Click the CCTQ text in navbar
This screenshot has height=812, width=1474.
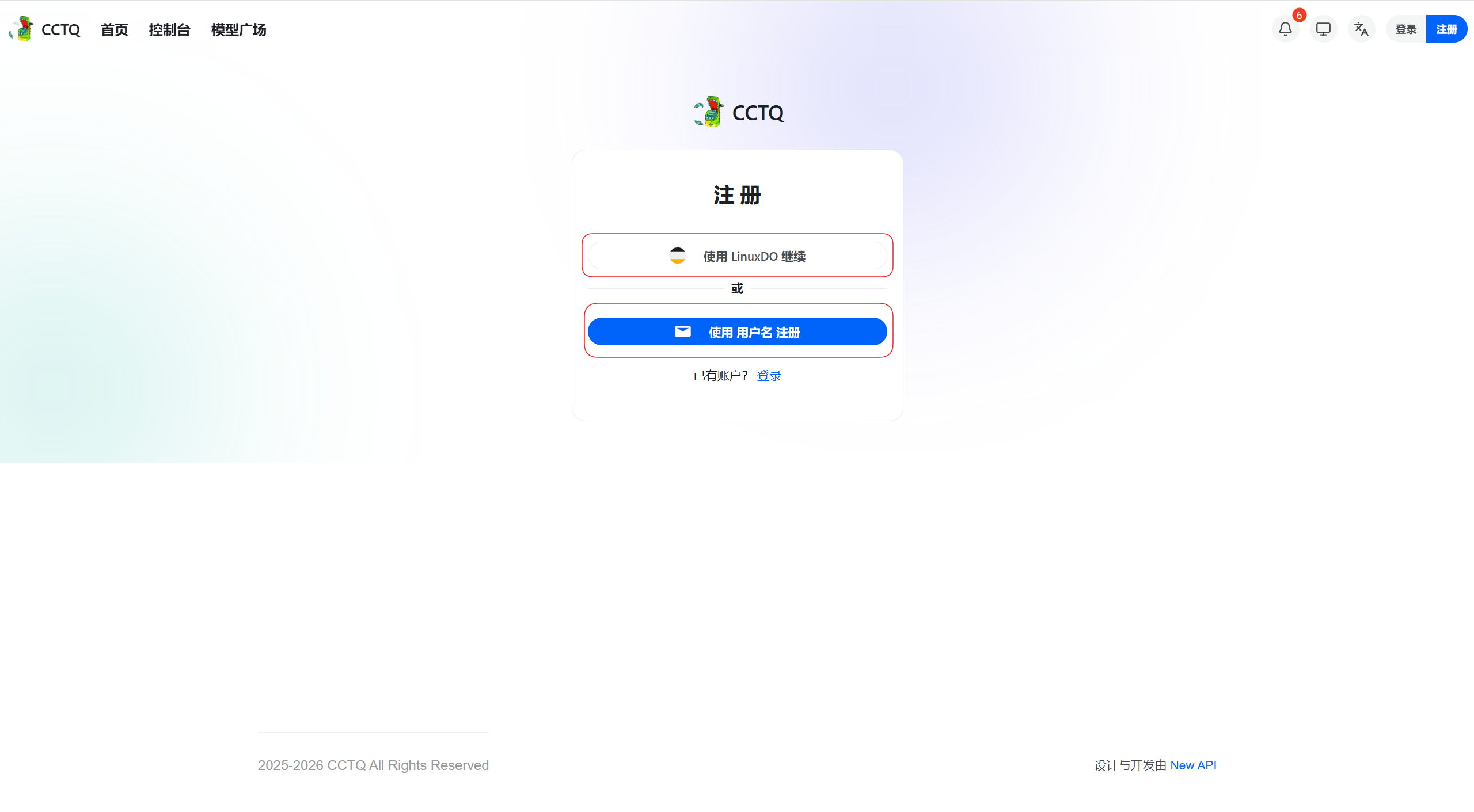pyautogui.click(x=60, y=30)
